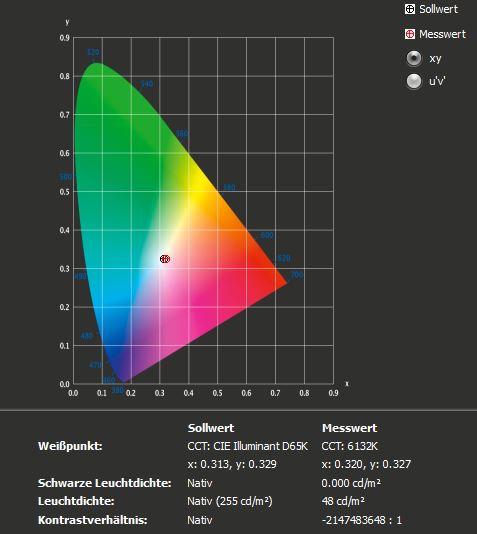Screen dimensions: 477x534
Task: Click the Weißpunkt row label
Action: pos(70,446)
